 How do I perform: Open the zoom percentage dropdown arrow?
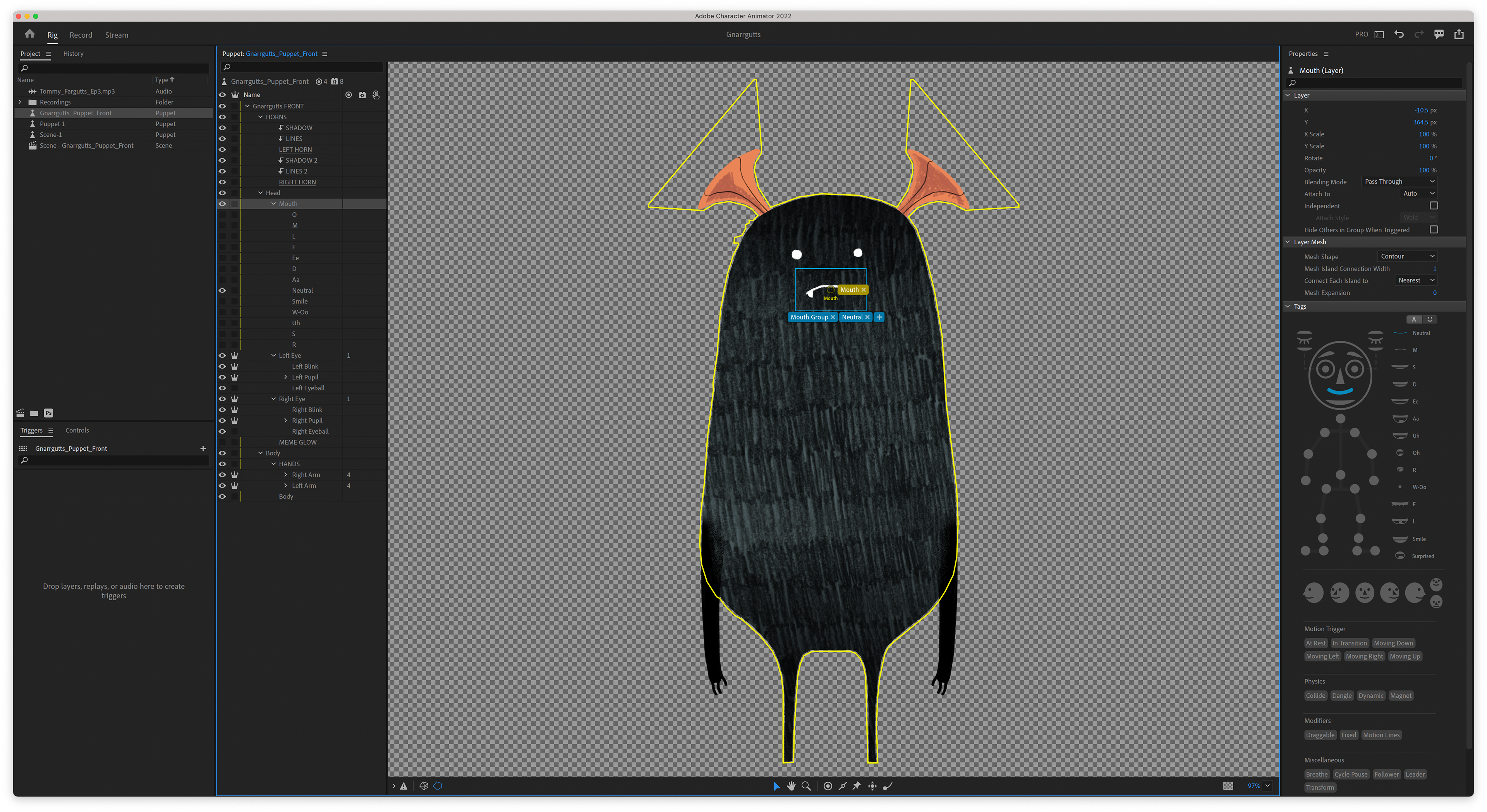[x=1268, y=786]
